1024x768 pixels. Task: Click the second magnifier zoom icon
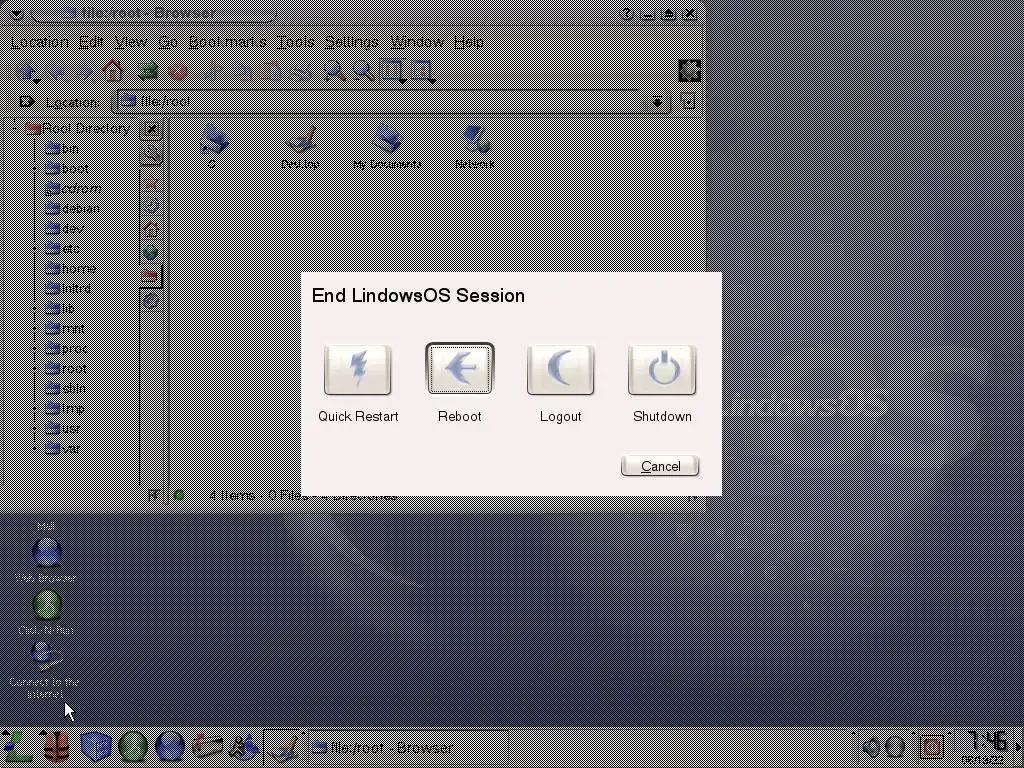pyautogui.click(x=363, y=71)
